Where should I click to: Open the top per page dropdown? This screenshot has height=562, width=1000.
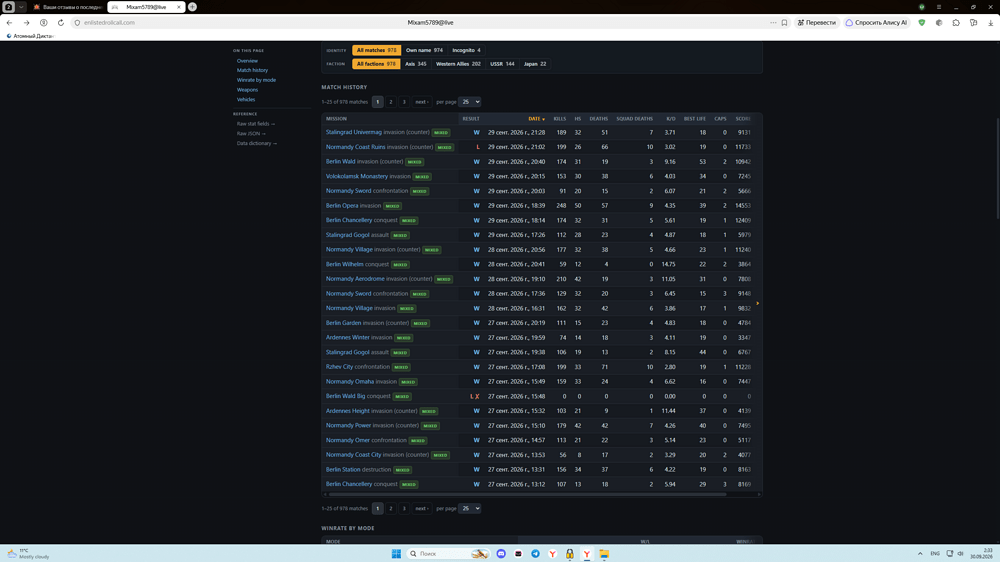tap(469, 102)
